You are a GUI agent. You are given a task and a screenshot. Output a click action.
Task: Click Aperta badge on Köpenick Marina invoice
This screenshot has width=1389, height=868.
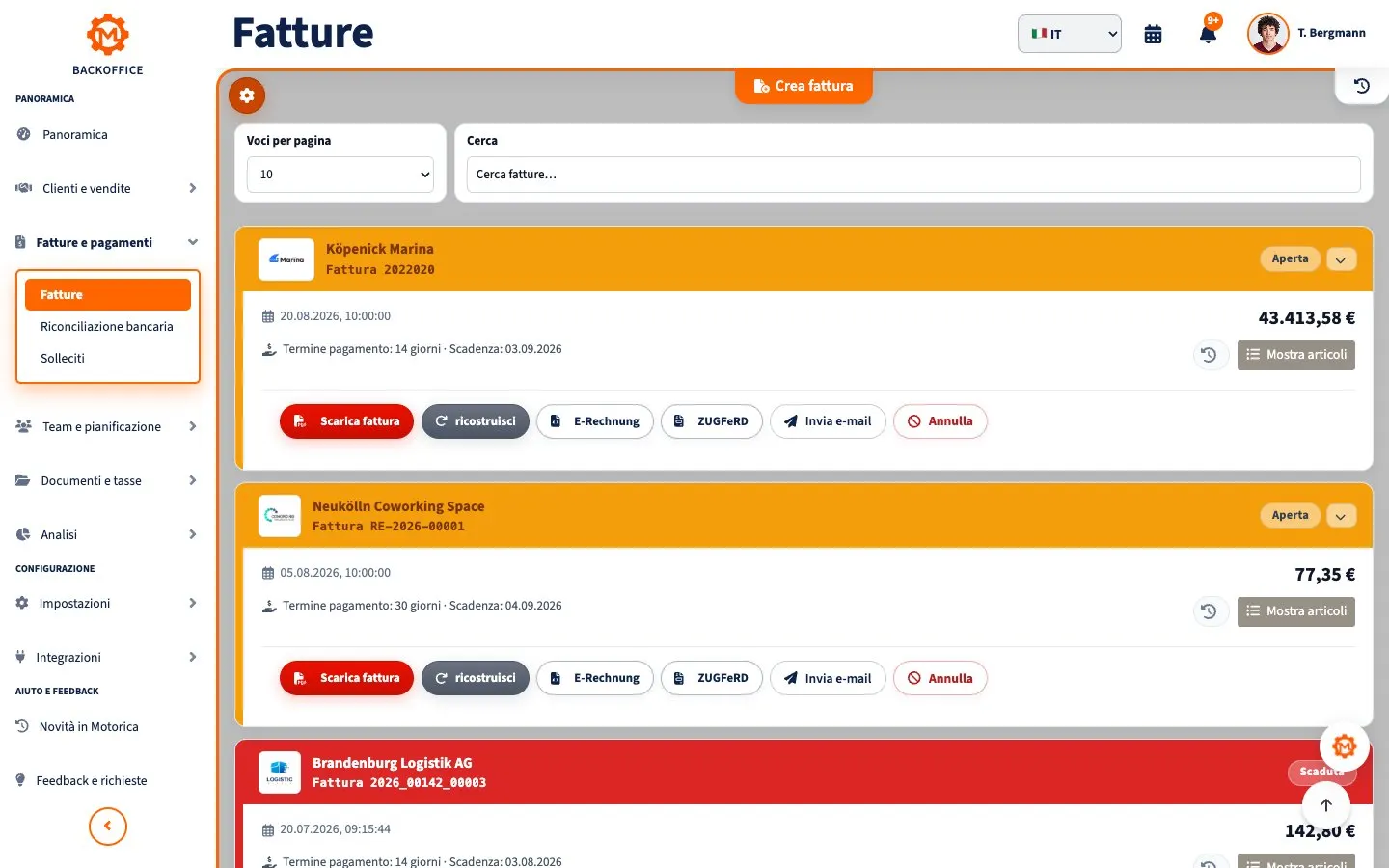pyautogui.click(x=1290, y=259)
